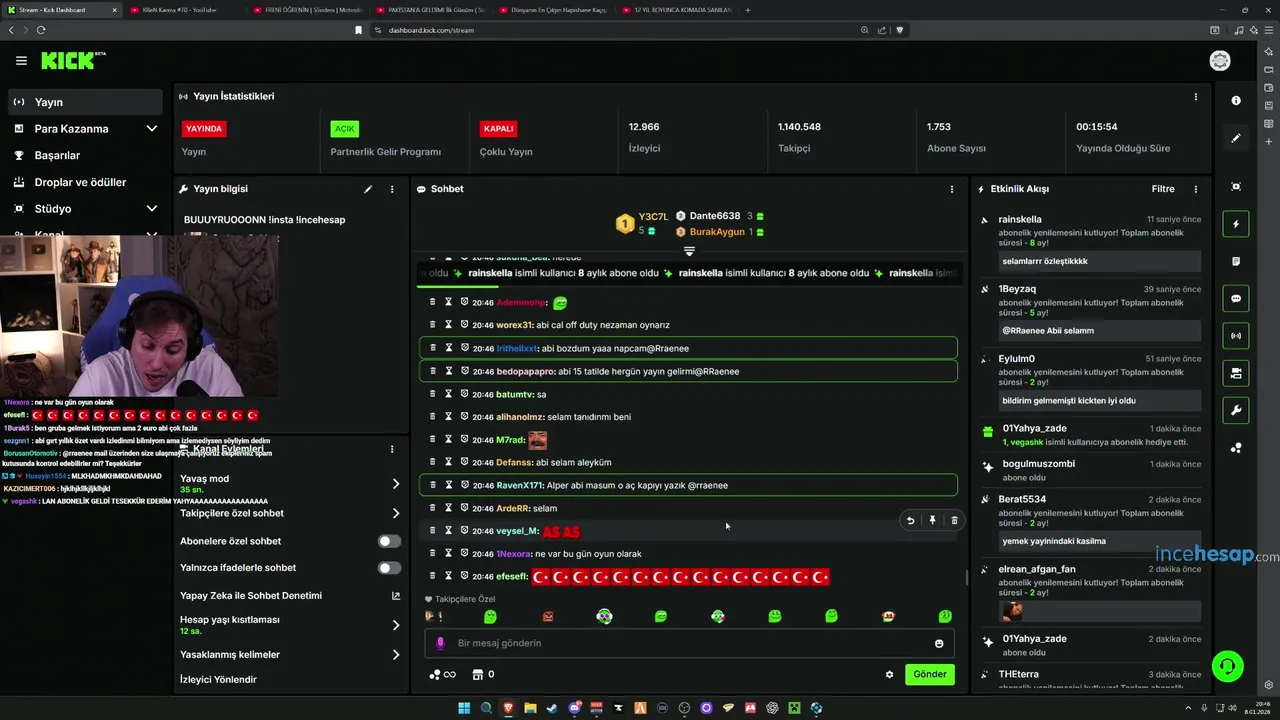The height and width of the screenshot is (720, 1280).
Task: Click username RavenX171 in chat
Action: point(520,486)
